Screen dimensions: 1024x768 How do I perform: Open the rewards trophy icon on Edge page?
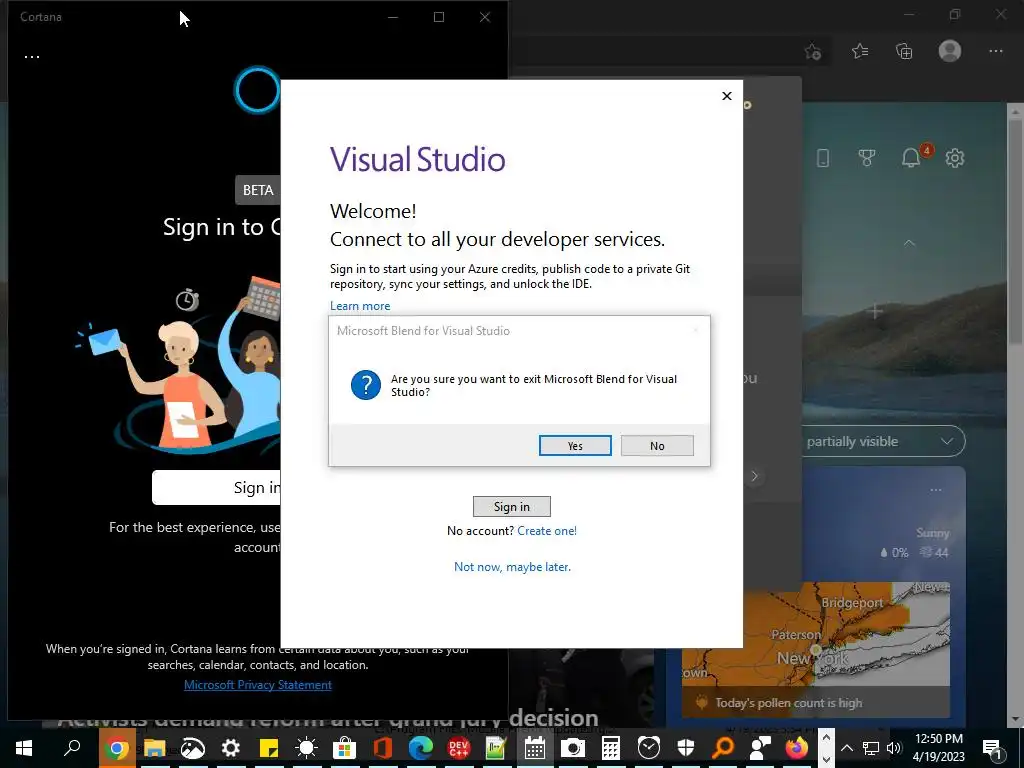(867, 157)
